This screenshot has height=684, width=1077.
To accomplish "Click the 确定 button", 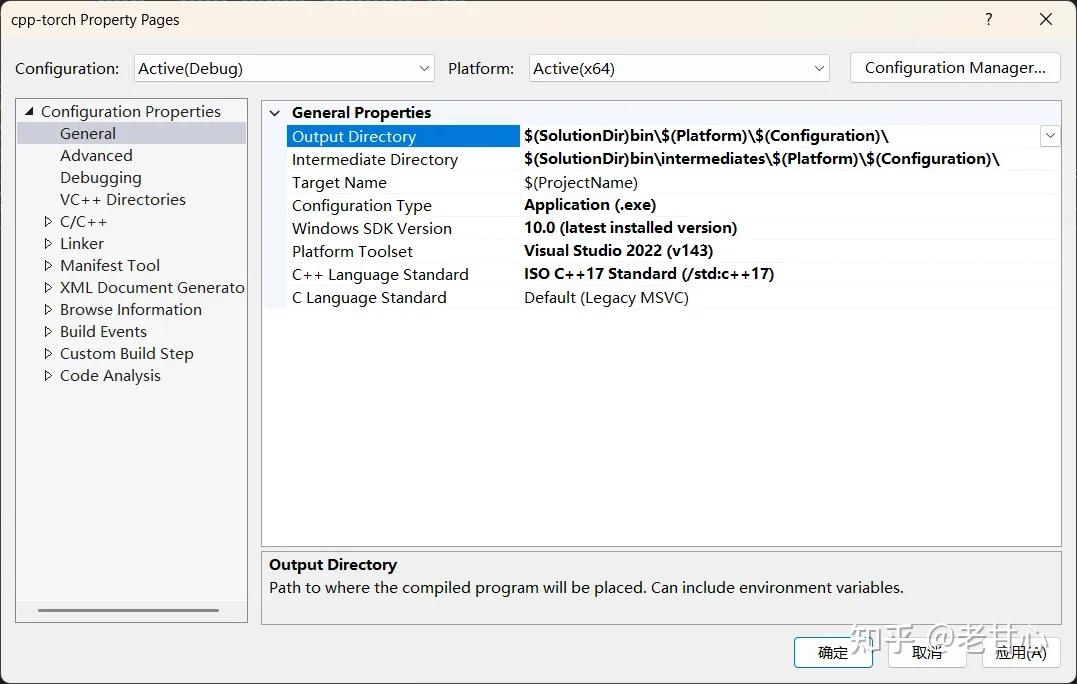I will [x=833, y=652].
